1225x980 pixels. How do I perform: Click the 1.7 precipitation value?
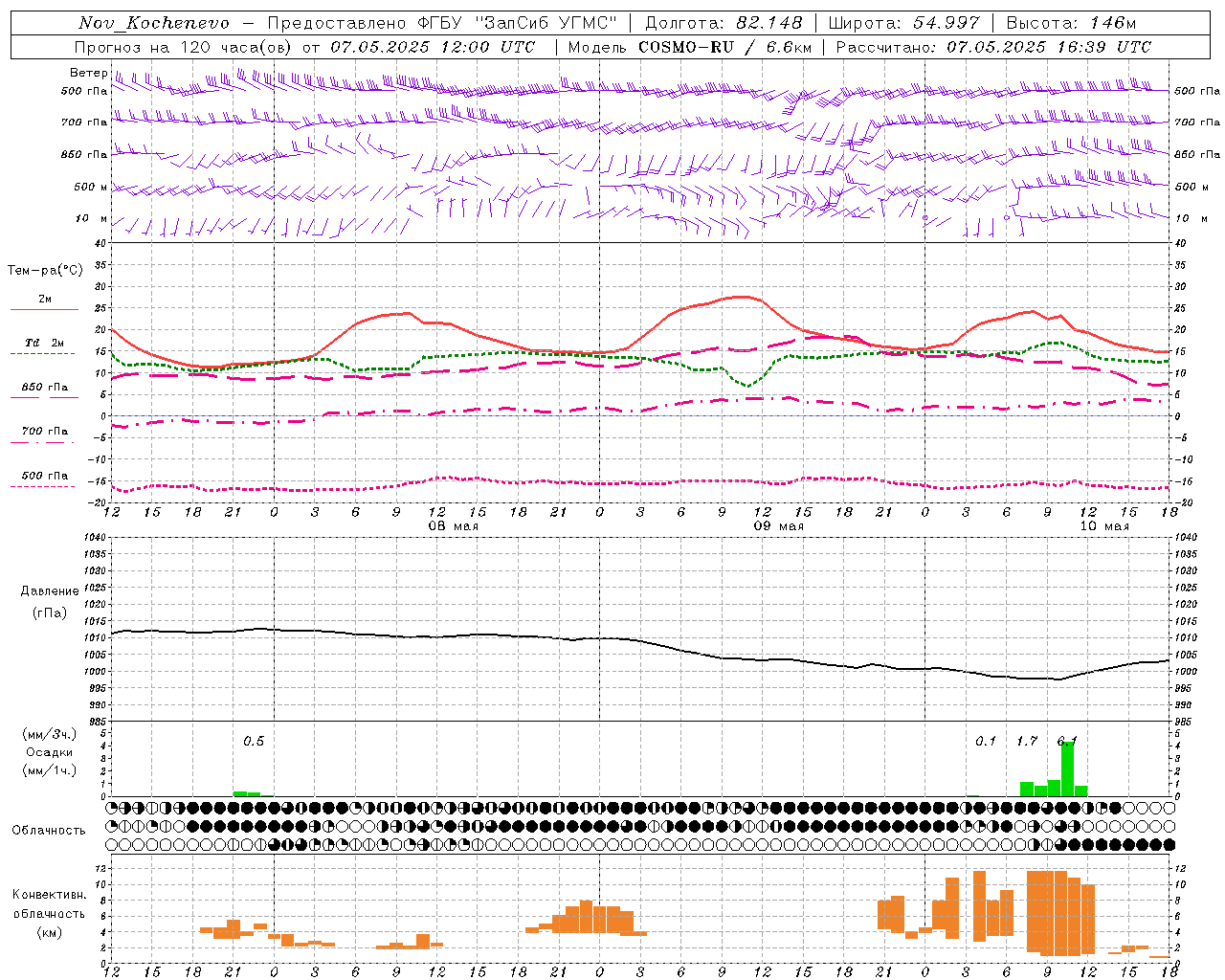(1027, 742)
